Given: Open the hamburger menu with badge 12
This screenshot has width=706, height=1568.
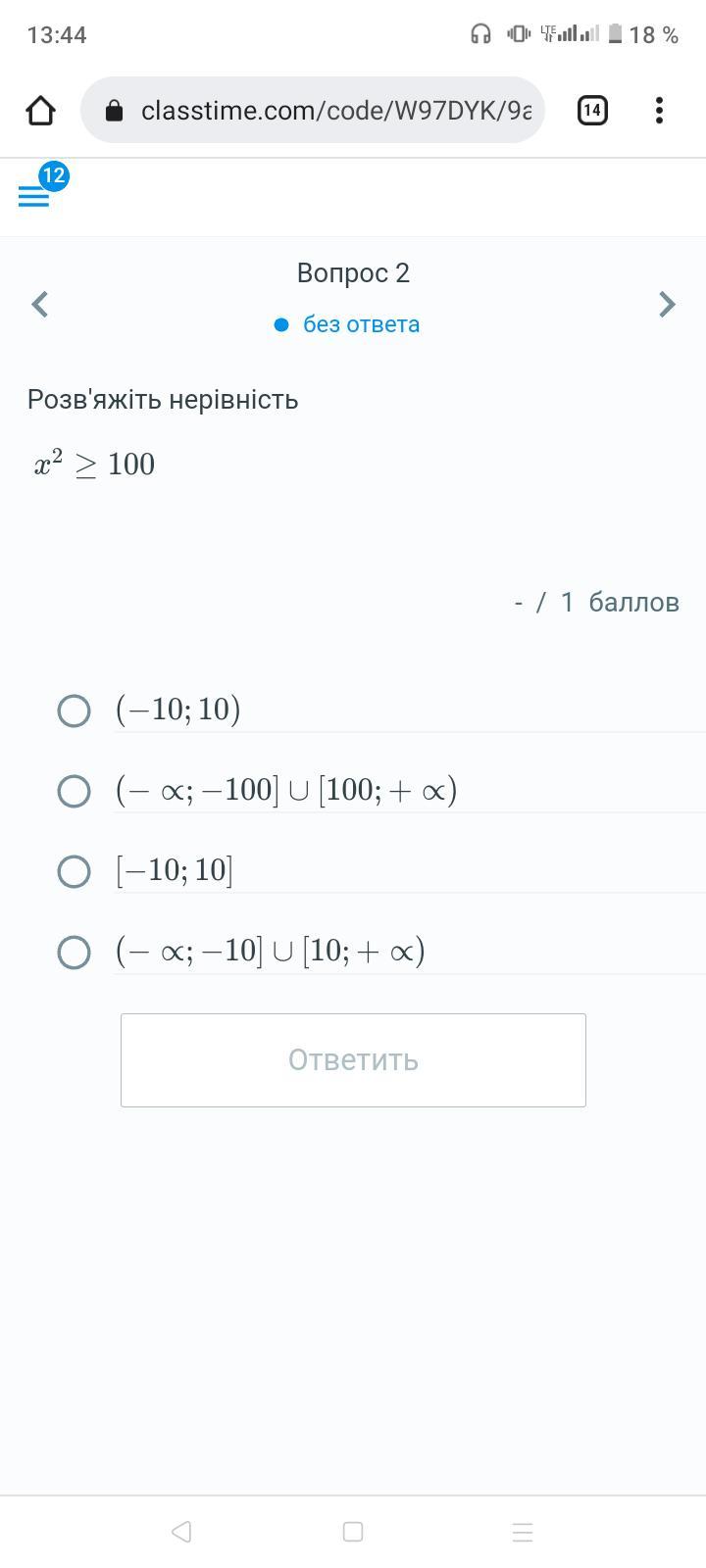Looking at the screenshot, I should (34, 195).
